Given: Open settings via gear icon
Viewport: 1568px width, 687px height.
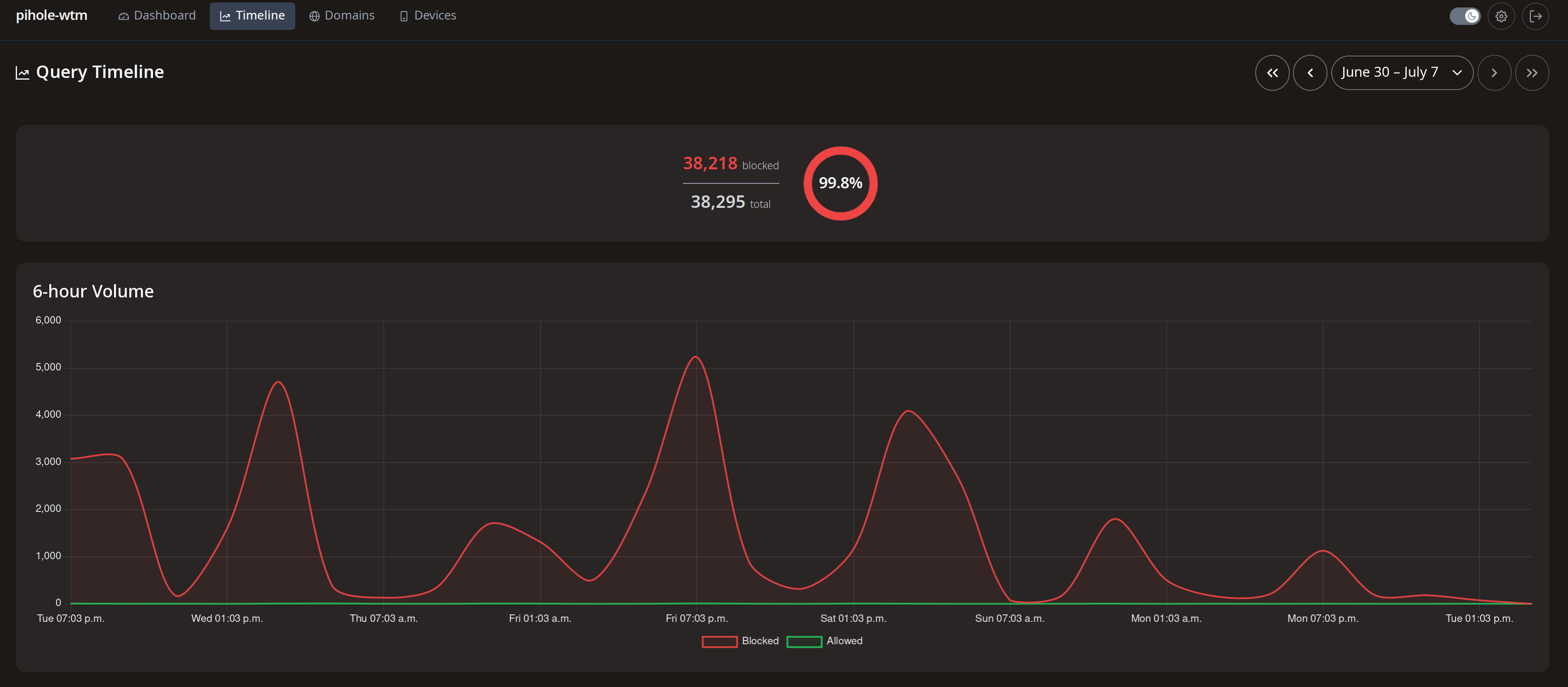Looking at the screenshot, I should [1501, 16].
